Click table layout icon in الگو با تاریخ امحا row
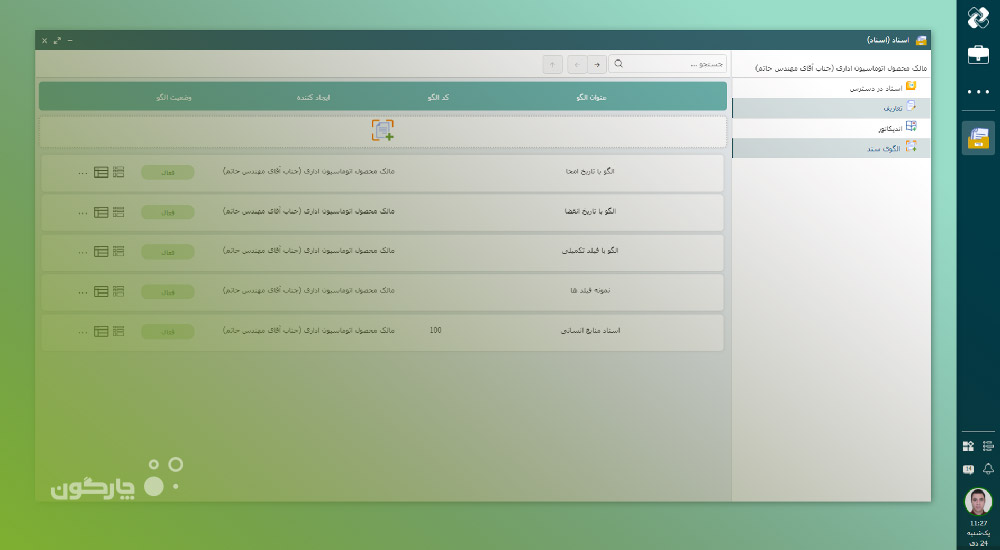The image size is (1000, 550). (101, 172)
